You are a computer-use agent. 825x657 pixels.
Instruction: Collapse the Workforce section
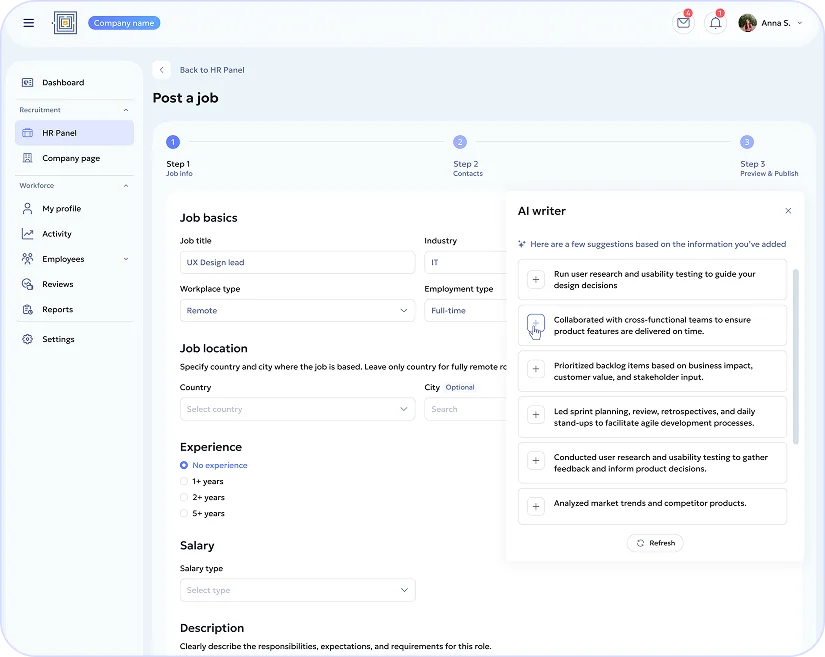[x=126, y=186]
